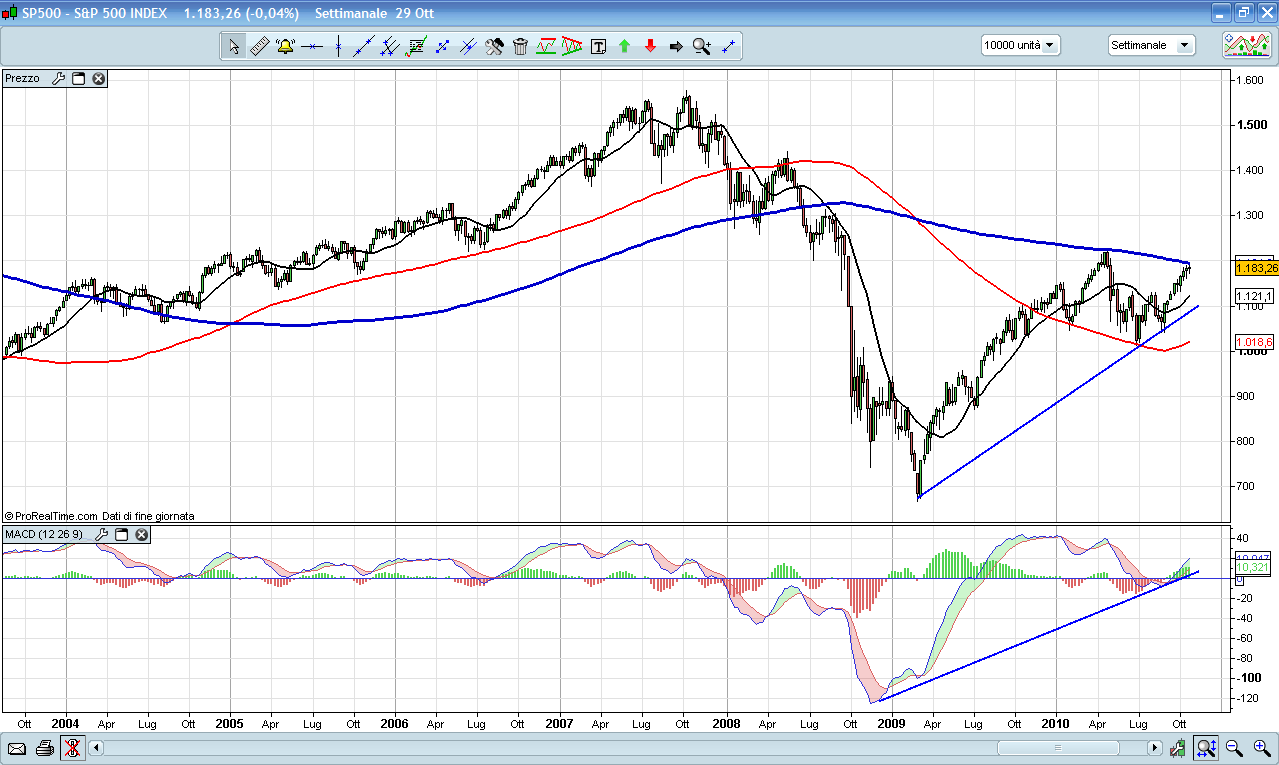Toggle the auto-fit zoom magnifier button

coord(1207,747)
